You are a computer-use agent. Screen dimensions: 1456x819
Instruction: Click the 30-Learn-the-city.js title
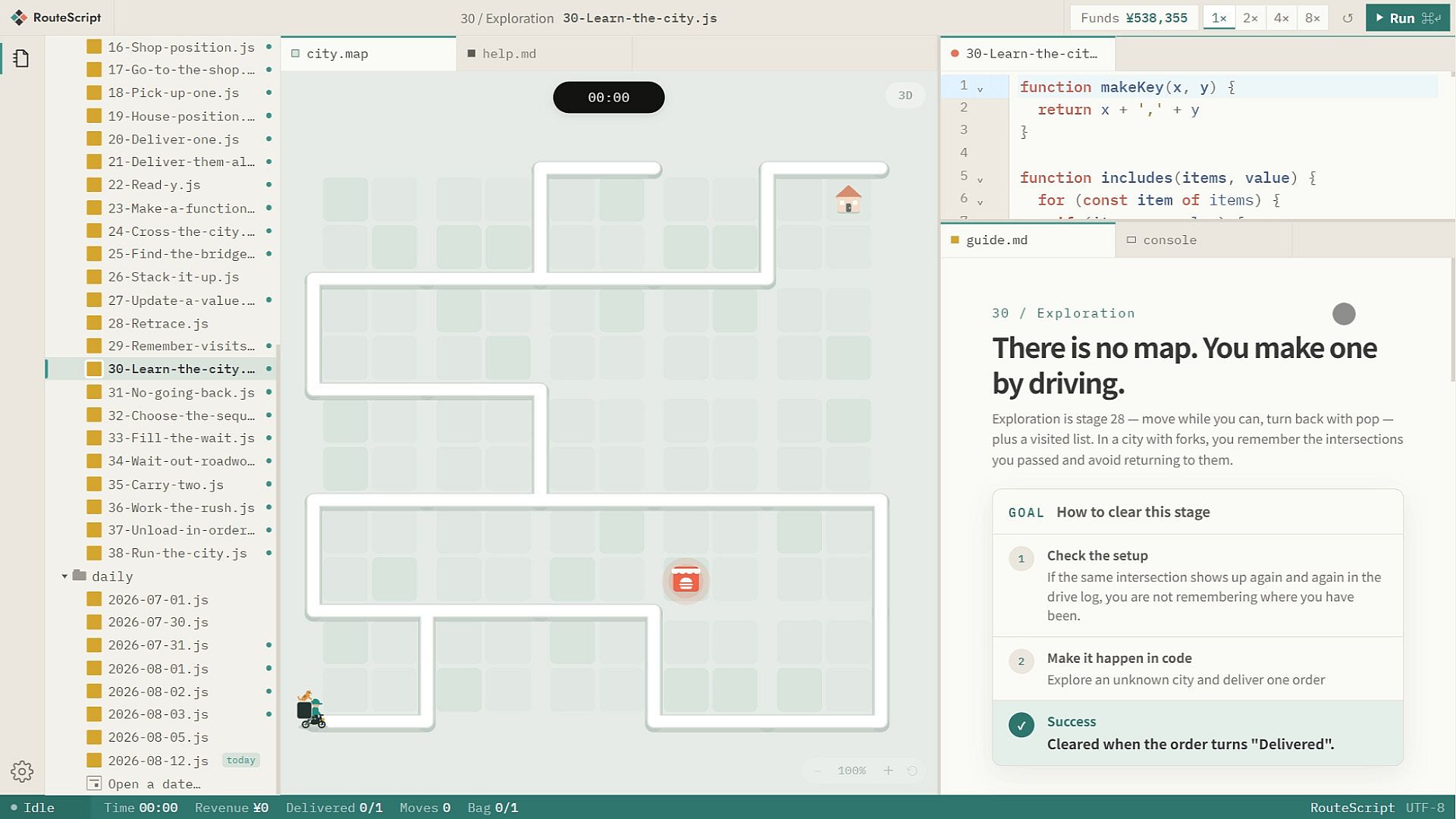[639, 18]
